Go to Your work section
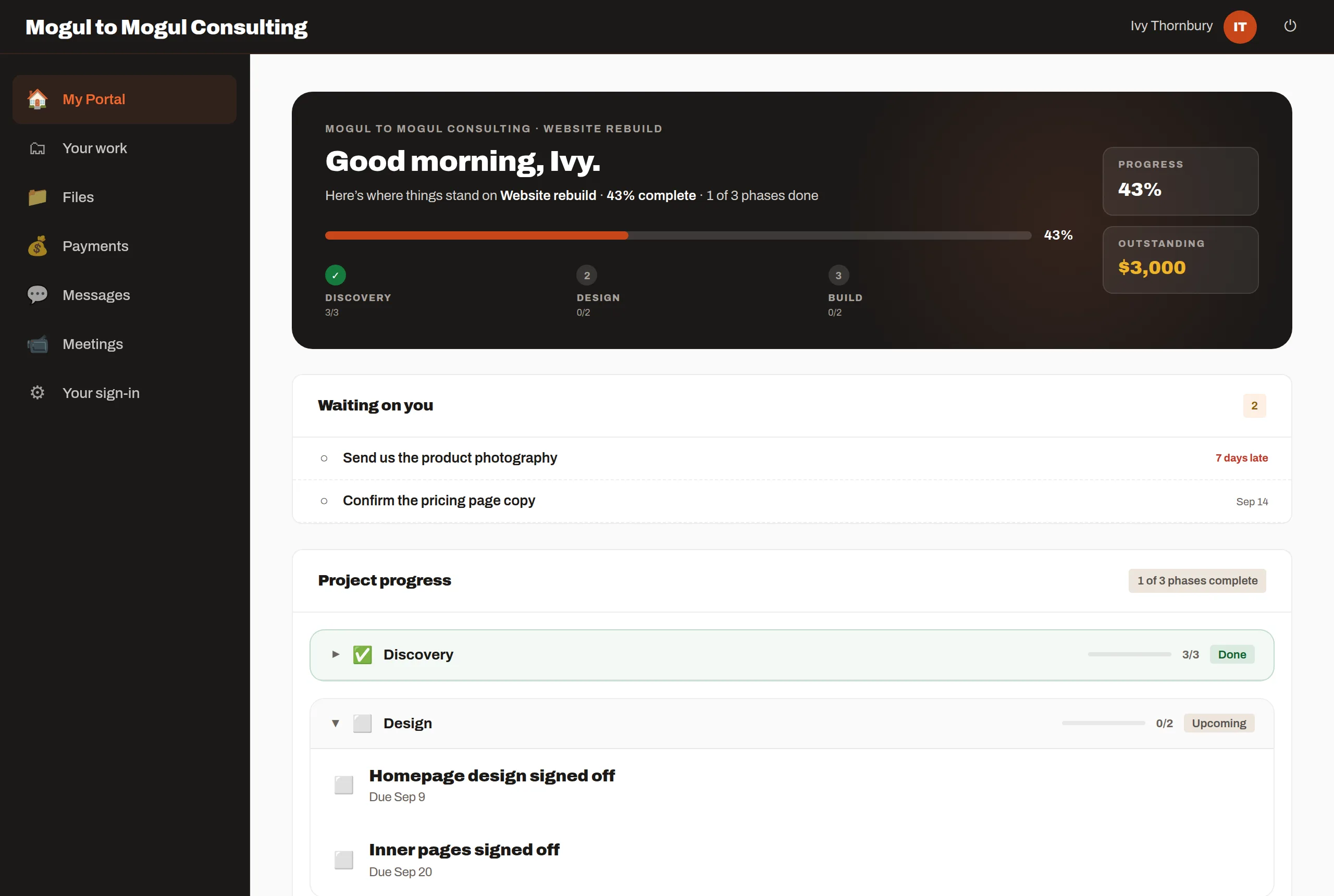The width and height of the screenshot is (1334, 896). point(124,148)
